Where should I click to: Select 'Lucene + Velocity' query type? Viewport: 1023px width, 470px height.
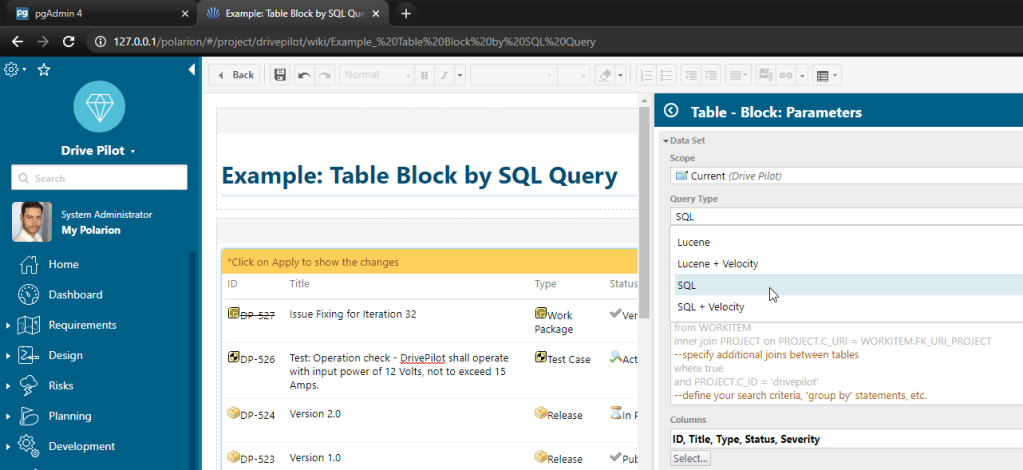(717, 264)
